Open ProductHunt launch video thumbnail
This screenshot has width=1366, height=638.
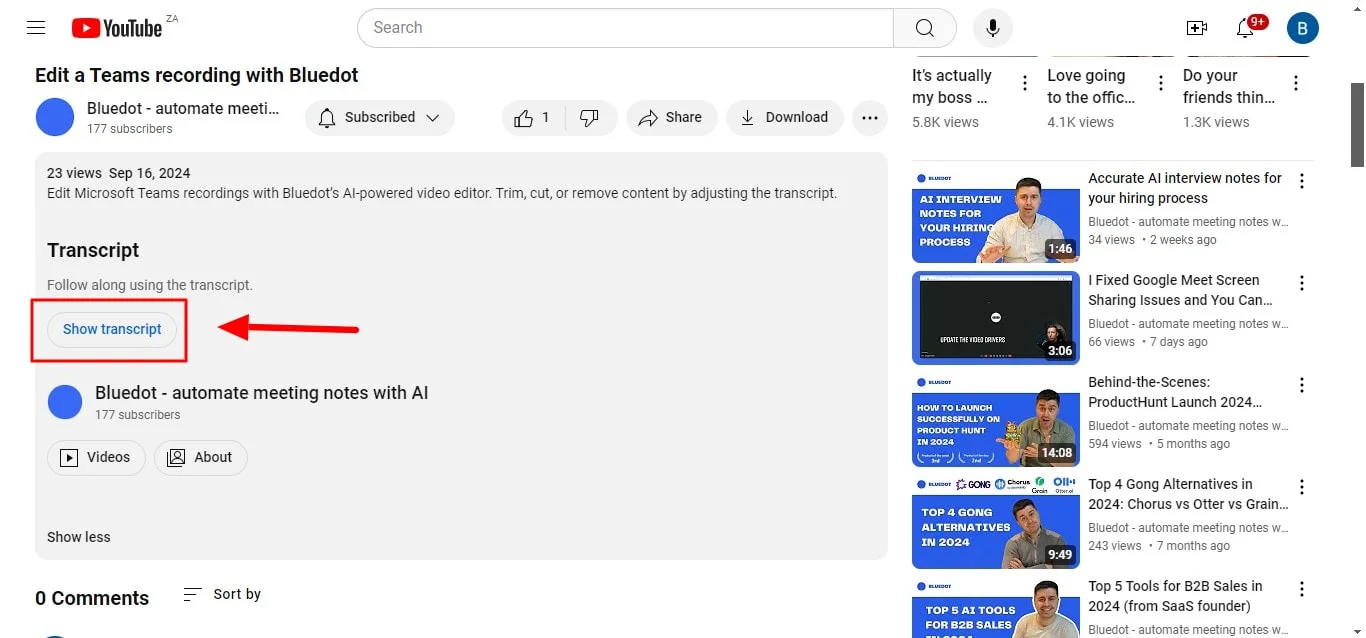point(996,420)
